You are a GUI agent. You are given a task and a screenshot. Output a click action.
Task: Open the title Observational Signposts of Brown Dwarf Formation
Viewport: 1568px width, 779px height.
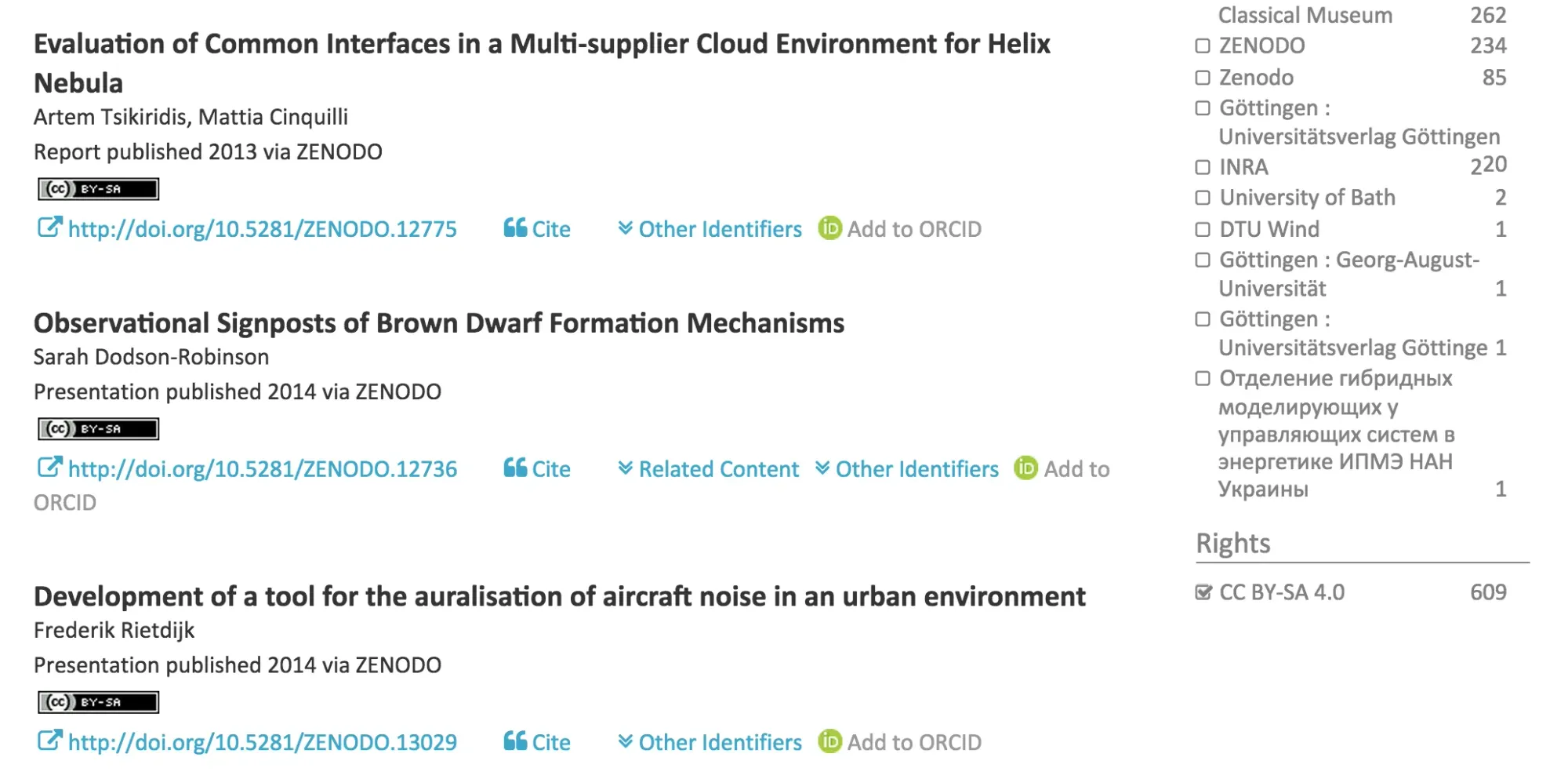438,323
